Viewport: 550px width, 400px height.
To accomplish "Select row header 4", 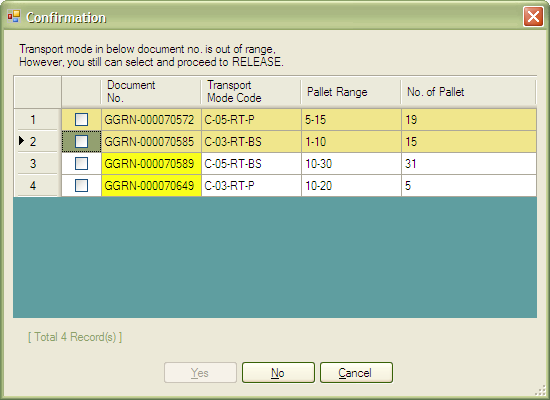I will point(37,186).
